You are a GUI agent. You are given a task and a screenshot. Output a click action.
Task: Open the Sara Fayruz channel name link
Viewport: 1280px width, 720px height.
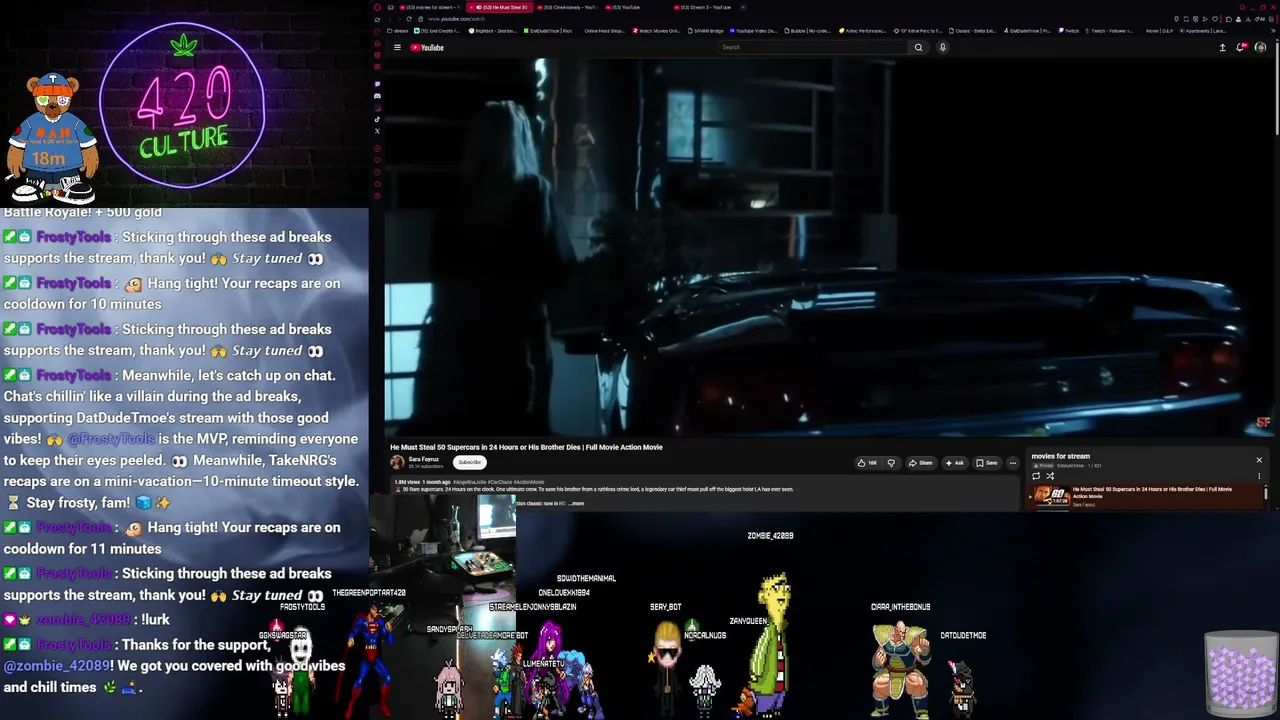(x=424, y=459)
